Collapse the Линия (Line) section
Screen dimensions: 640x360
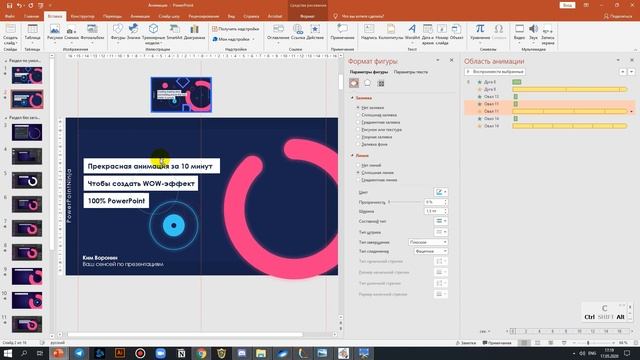(x=352, y=156)
